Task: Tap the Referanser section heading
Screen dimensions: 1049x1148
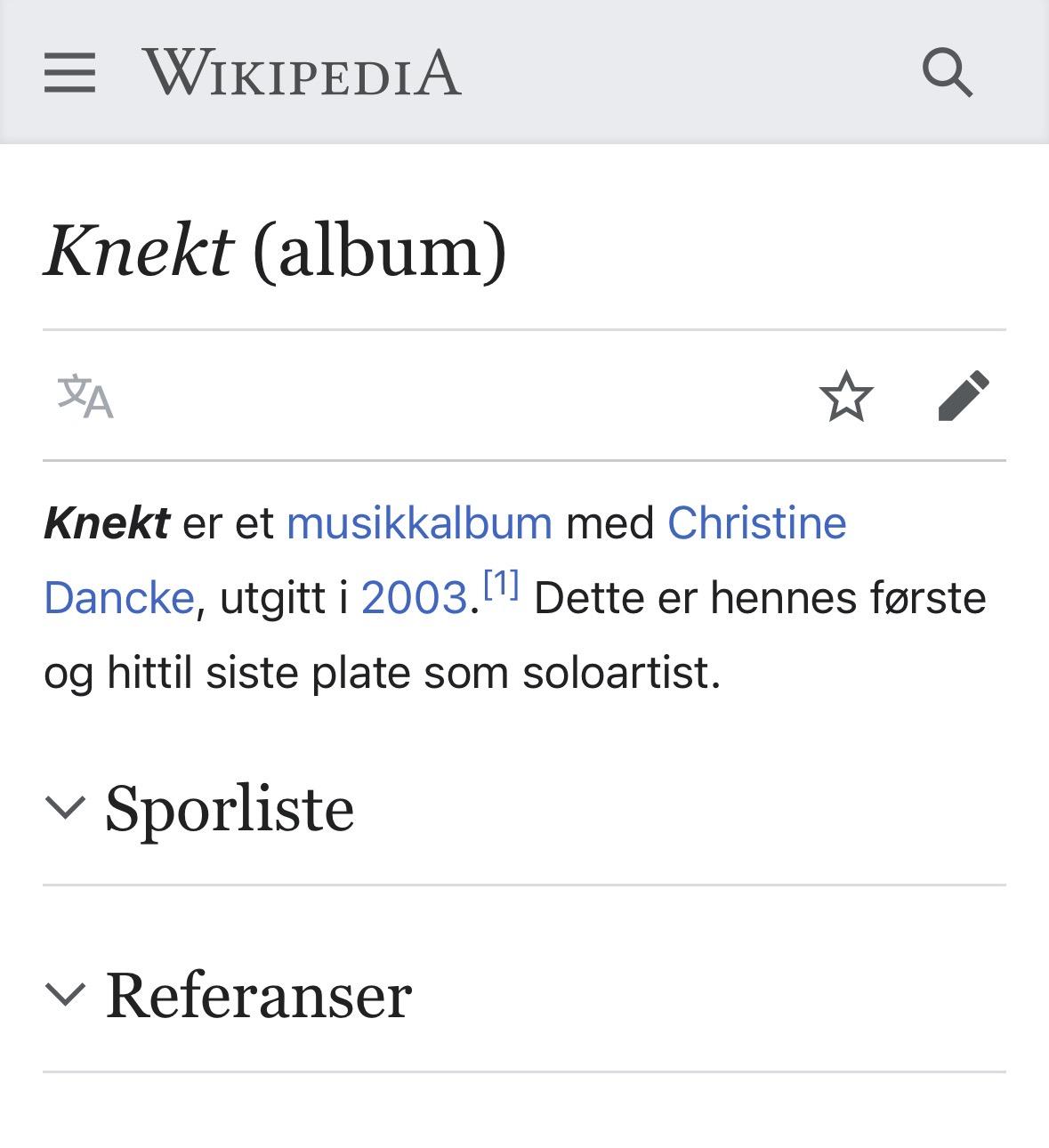Action: tap(259, 994)
